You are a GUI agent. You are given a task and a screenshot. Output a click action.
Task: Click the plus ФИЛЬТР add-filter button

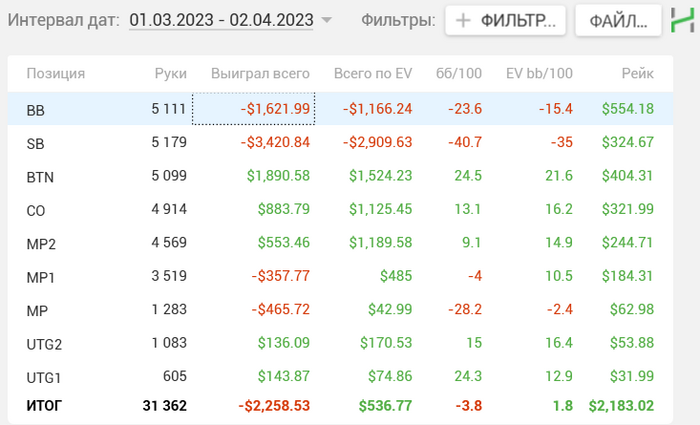[x=506, y=20]
